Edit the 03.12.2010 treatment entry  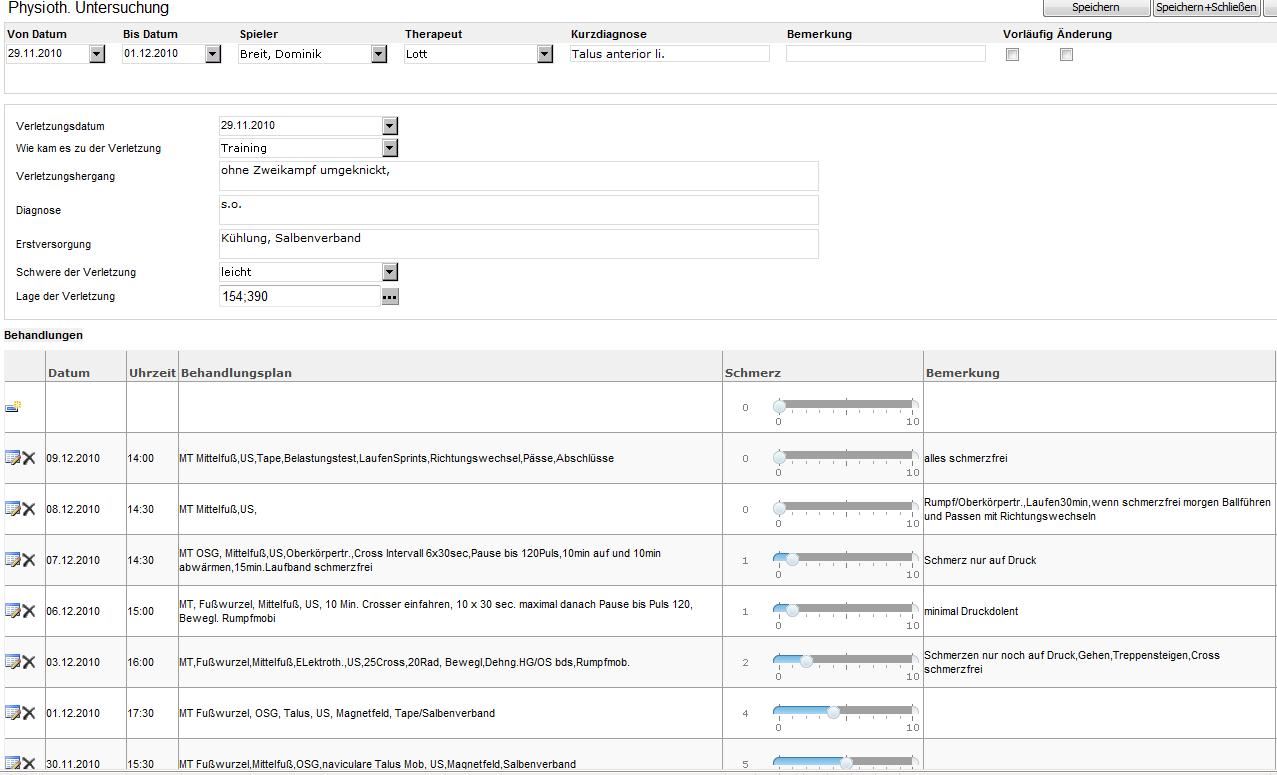(13, 662)
